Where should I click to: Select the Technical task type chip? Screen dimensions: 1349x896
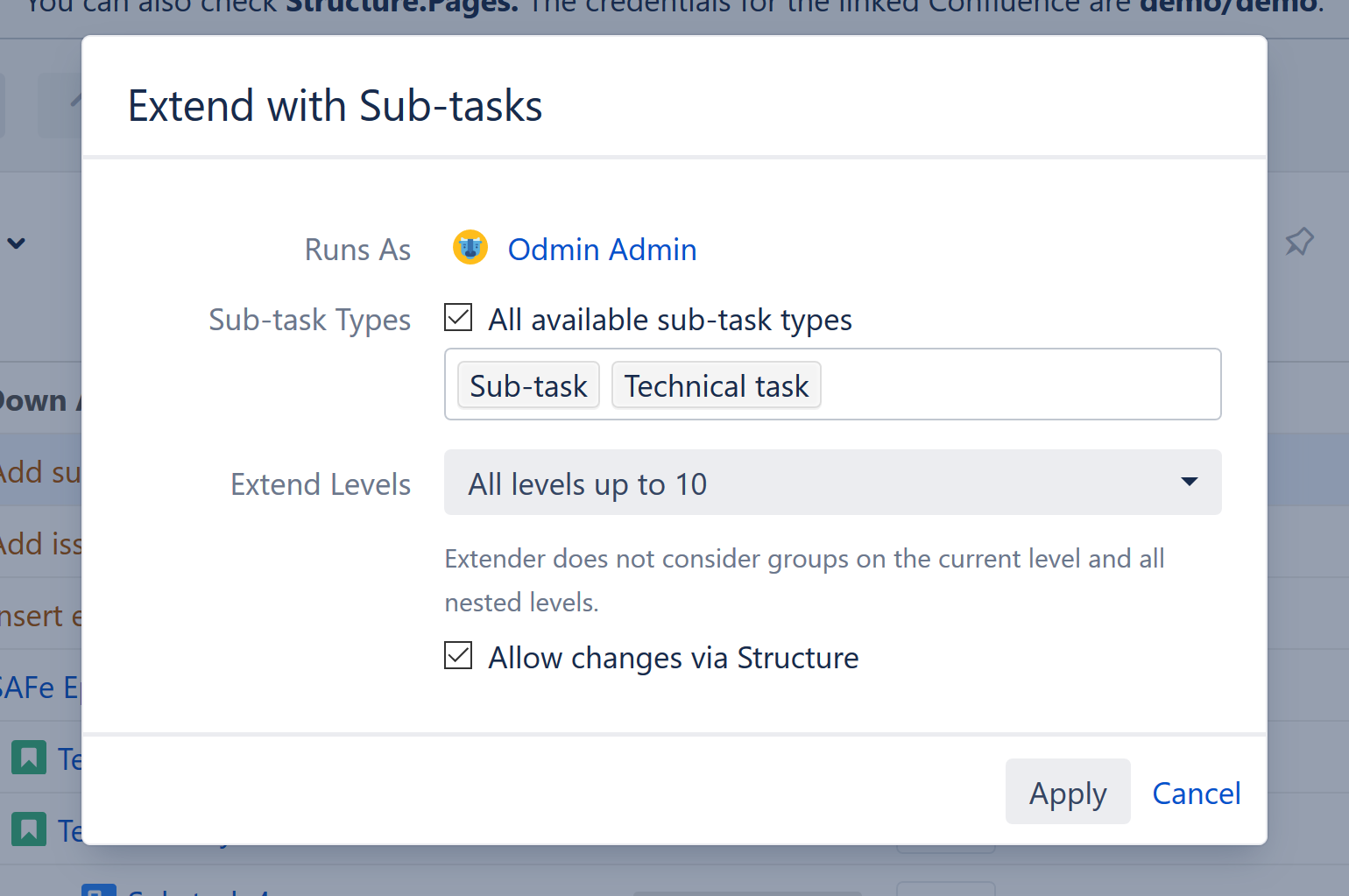[716, 385]
